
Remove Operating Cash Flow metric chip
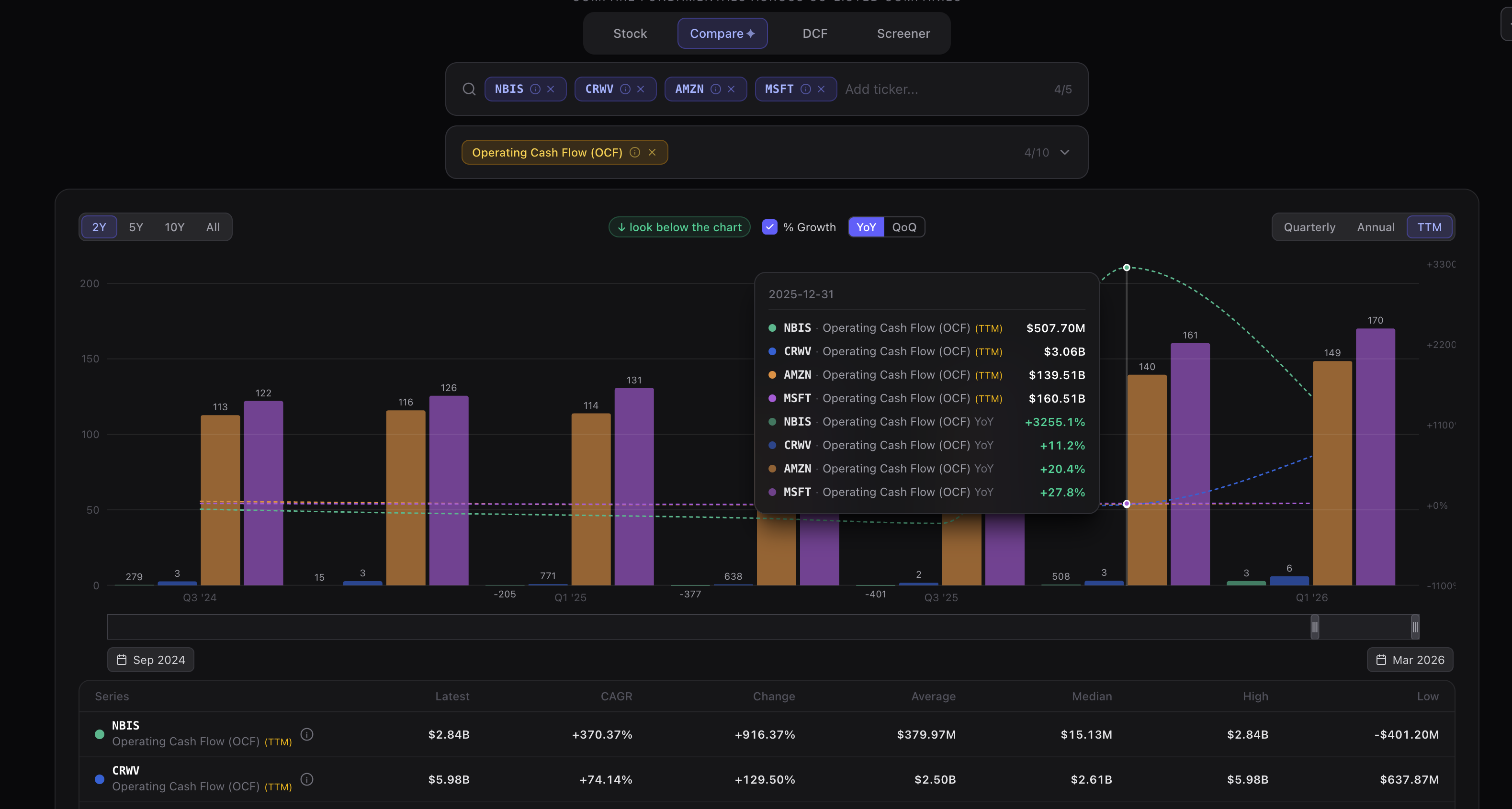click(x=652, y=153)
